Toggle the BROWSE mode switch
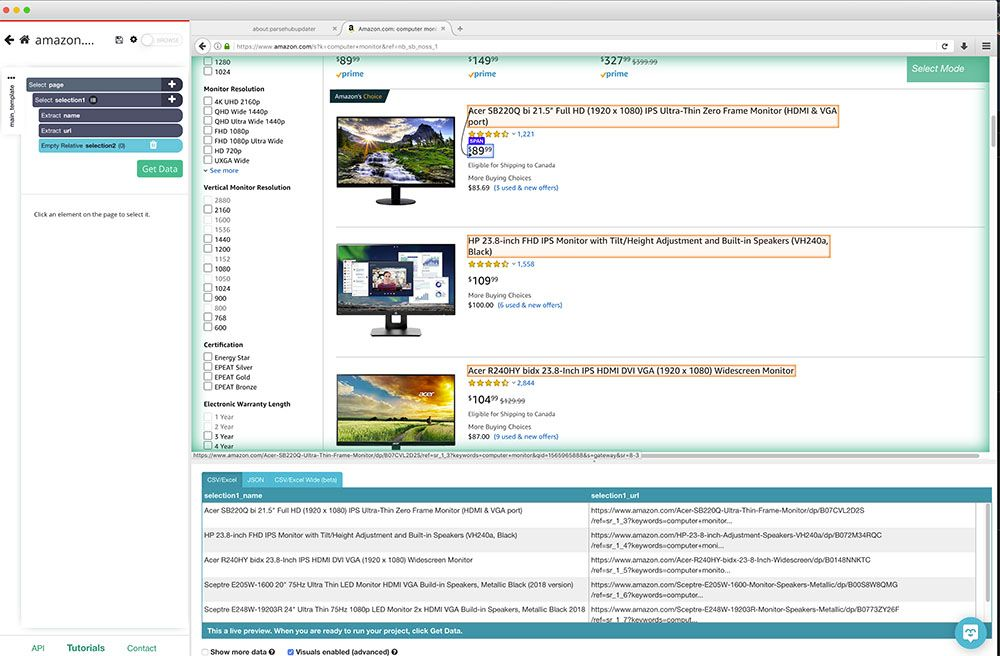Image resolution: width=1000 pixels, height=656 pixels. pos(161,40)
